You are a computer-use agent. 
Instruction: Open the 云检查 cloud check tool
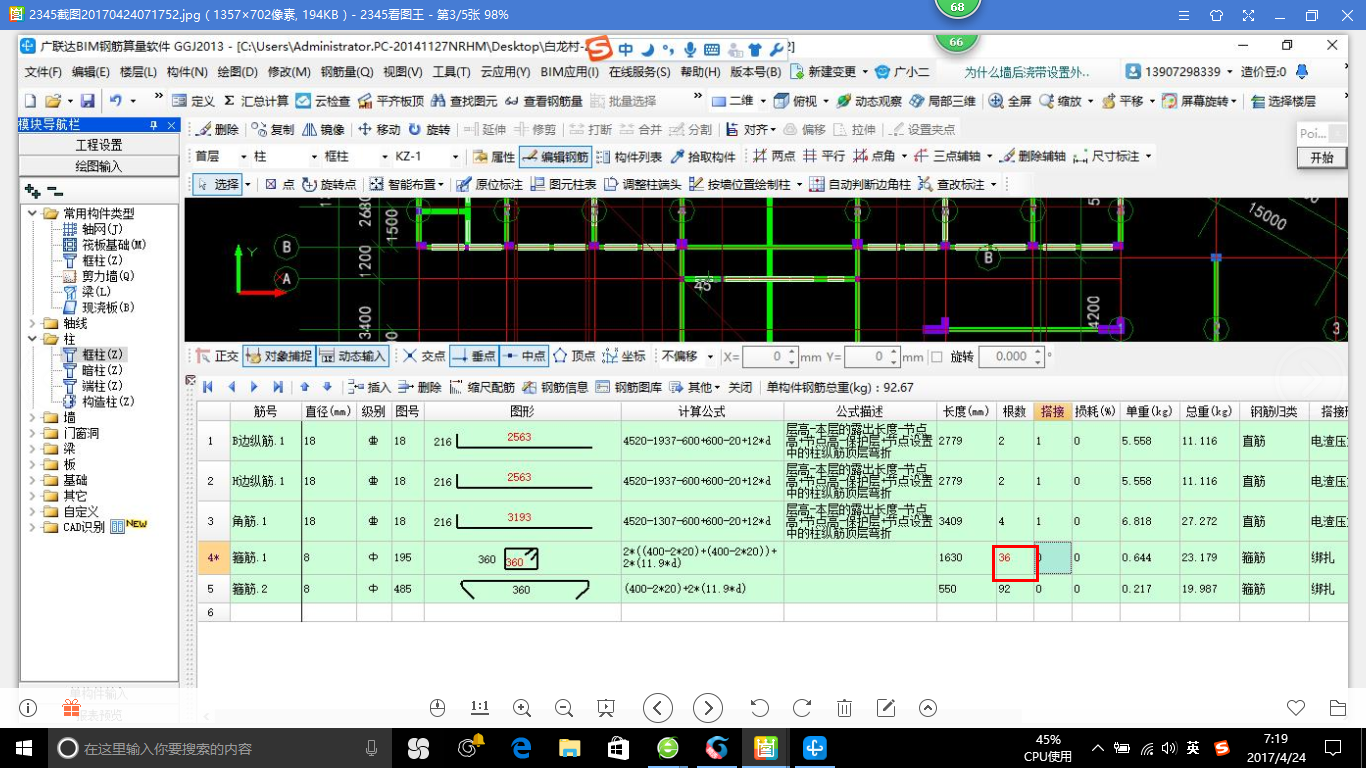click(x=324, y=101)
